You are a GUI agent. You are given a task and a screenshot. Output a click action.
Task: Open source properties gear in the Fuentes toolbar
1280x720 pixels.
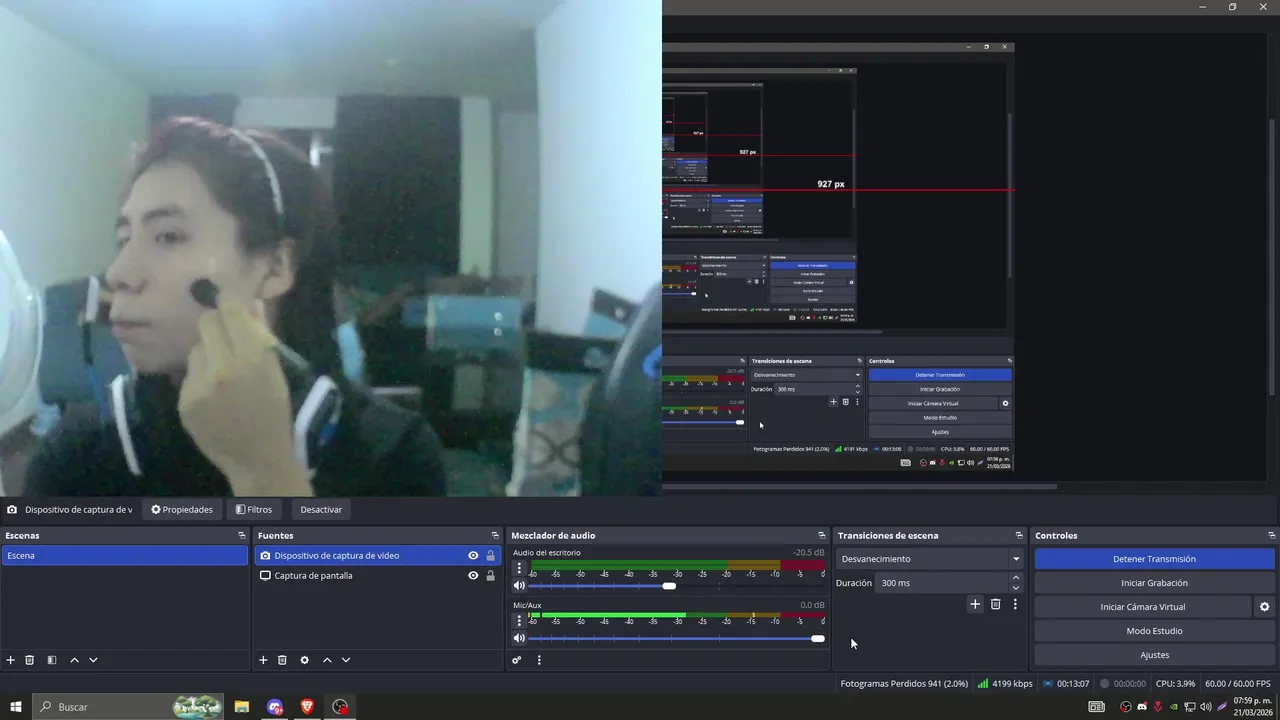pos(305,660)
